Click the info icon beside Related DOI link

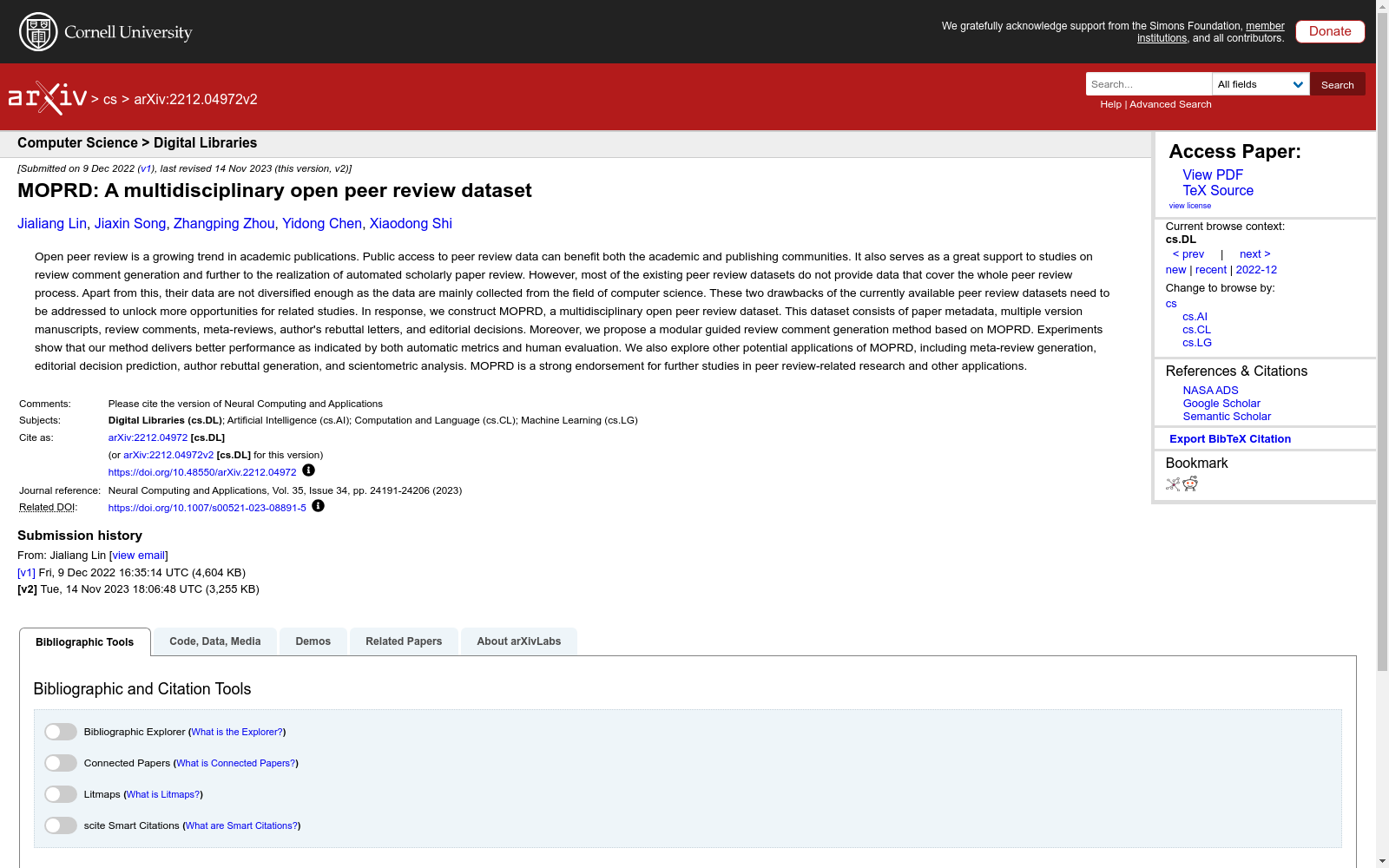318,506
